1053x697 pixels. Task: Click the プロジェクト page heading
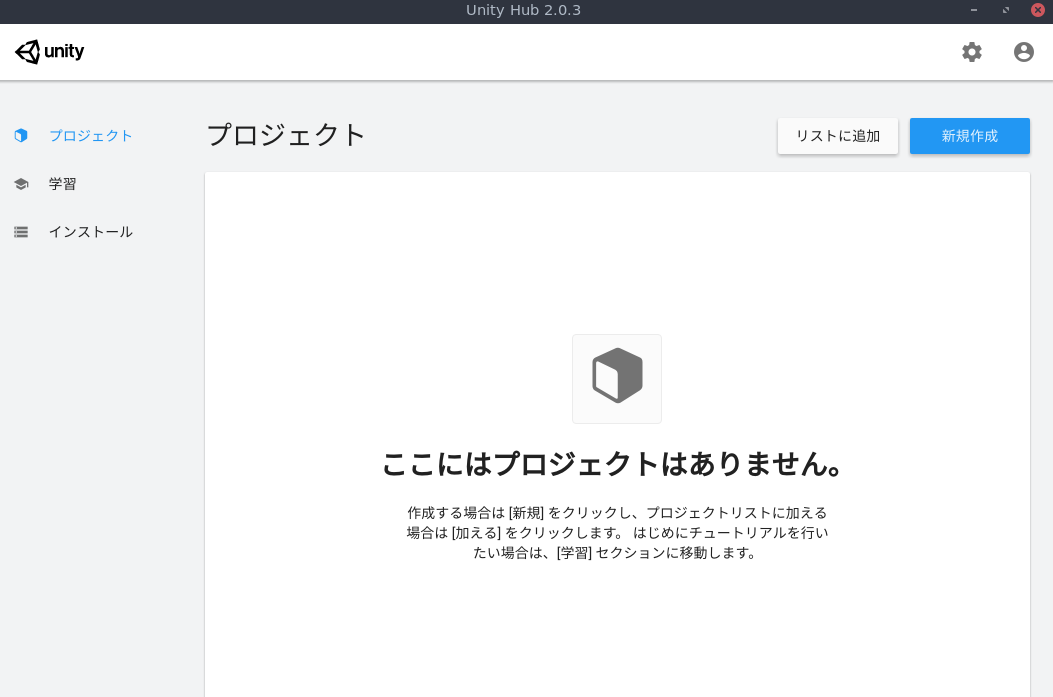[x=286, y=135]
